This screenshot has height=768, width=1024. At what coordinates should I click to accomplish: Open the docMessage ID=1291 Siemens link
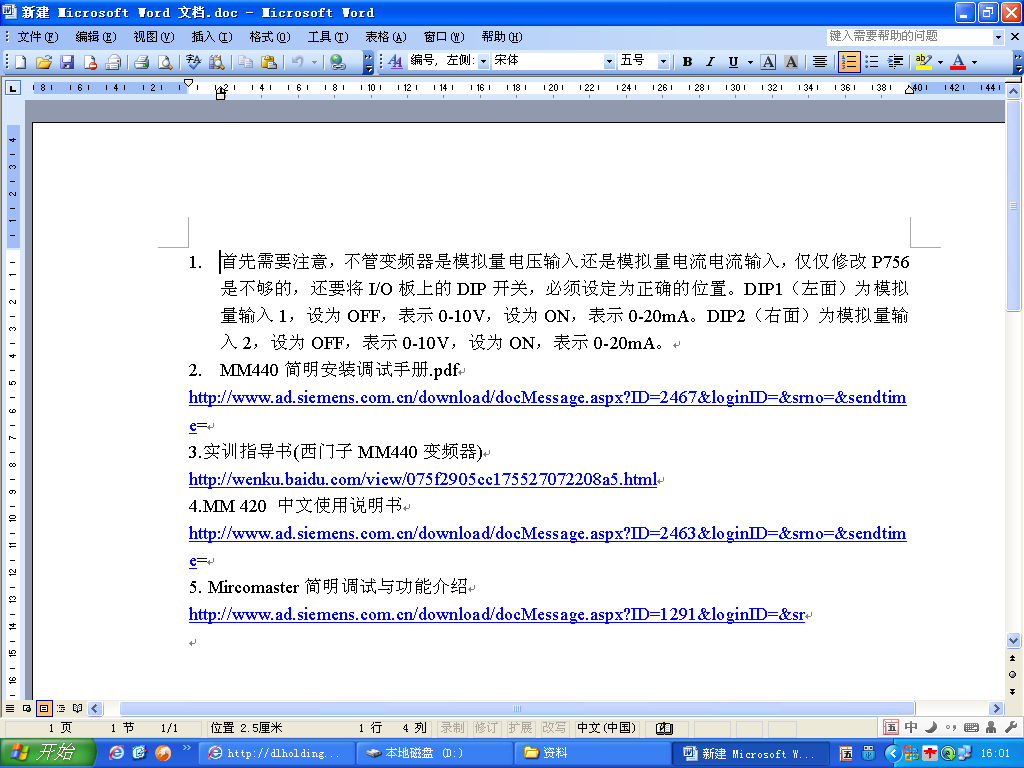tap(496, 615)
